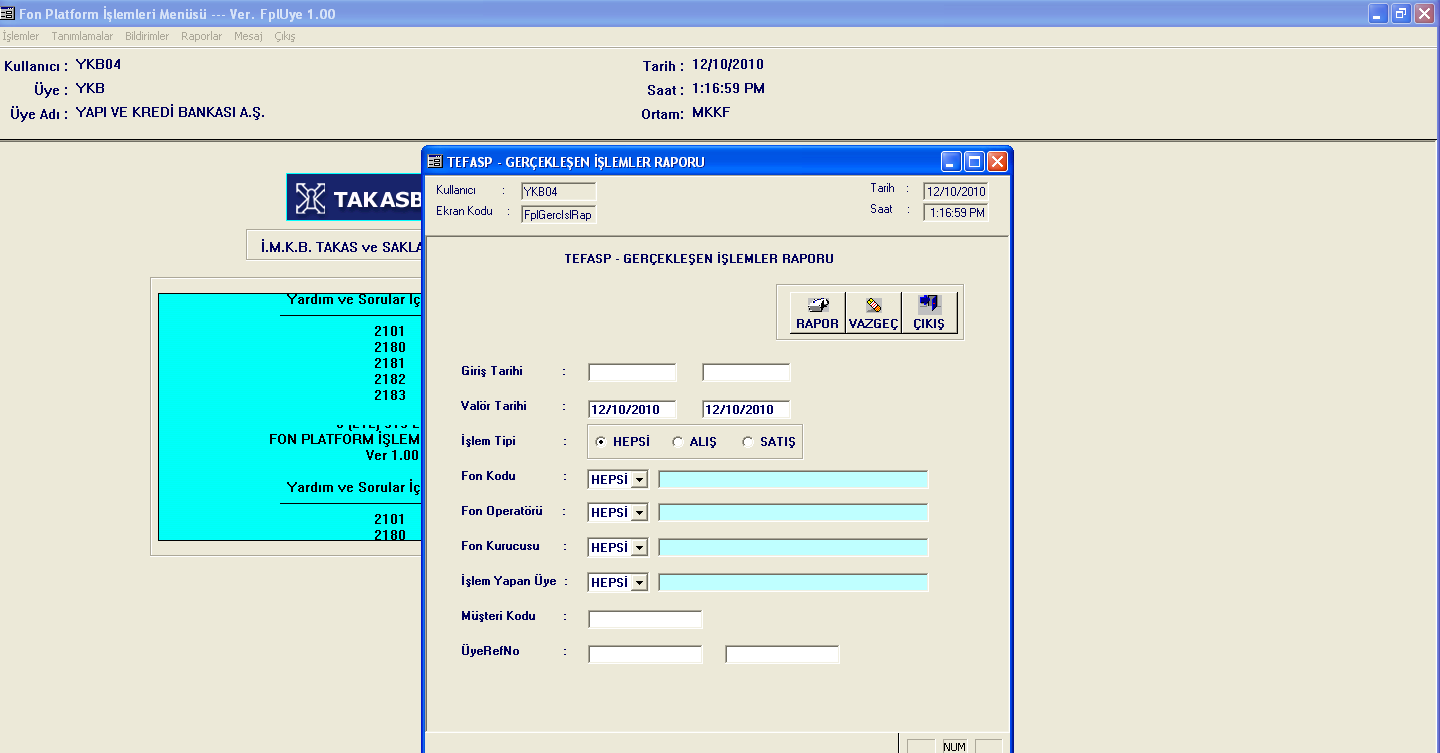The image size is (1440, 753).
Task: Click the number 2182 in the cyan panel
Action: click(x=390, y=379)
